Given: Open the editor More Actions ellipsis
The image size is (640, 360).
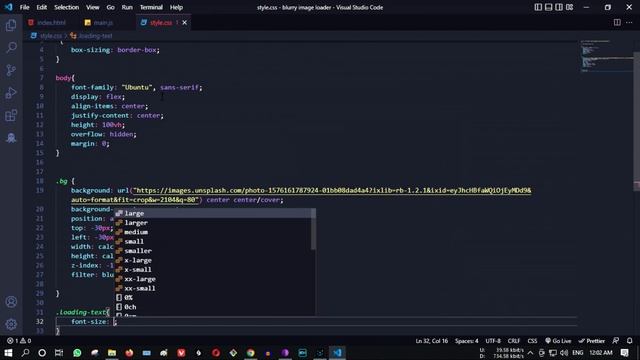Looking at the screenshot, I should tap(629, 22).
